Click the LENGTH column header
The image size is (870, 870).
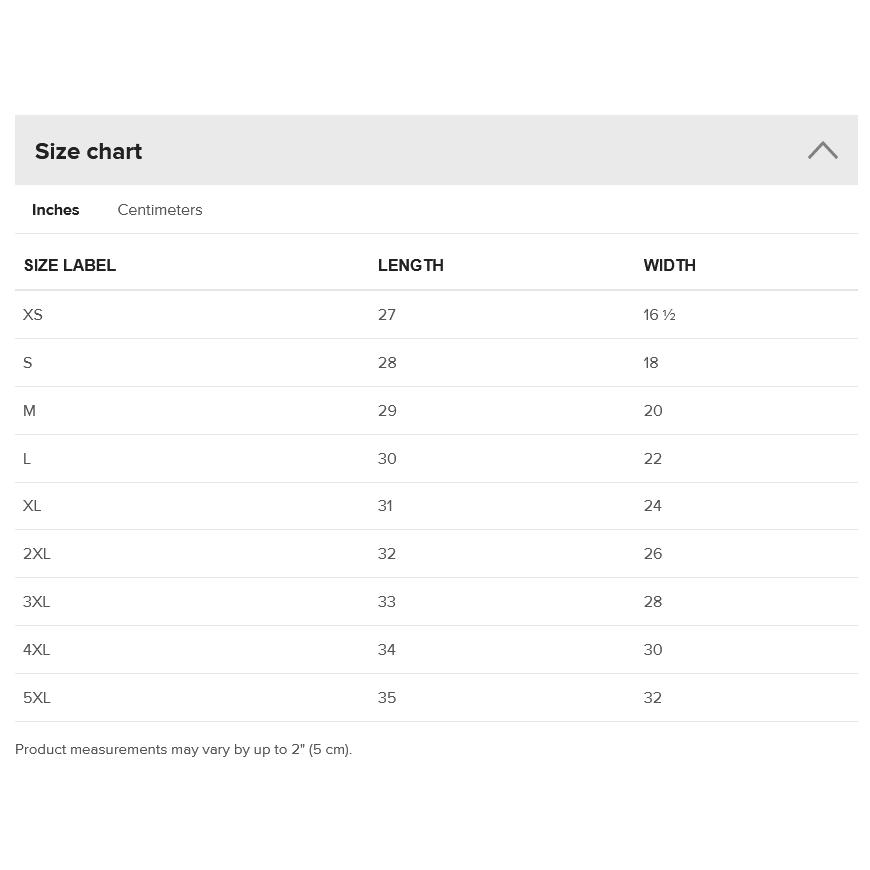point(411,265)
